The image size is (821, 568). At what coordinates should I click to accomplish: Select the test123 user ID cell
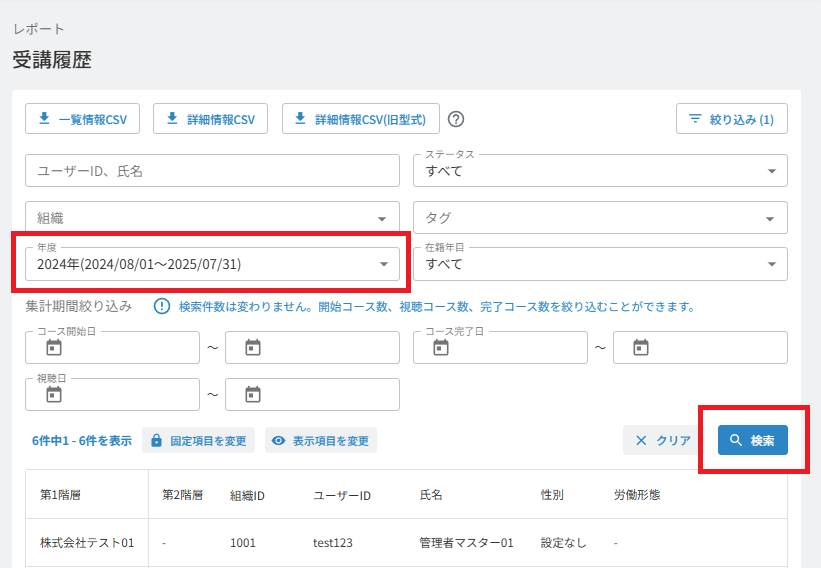332,543
